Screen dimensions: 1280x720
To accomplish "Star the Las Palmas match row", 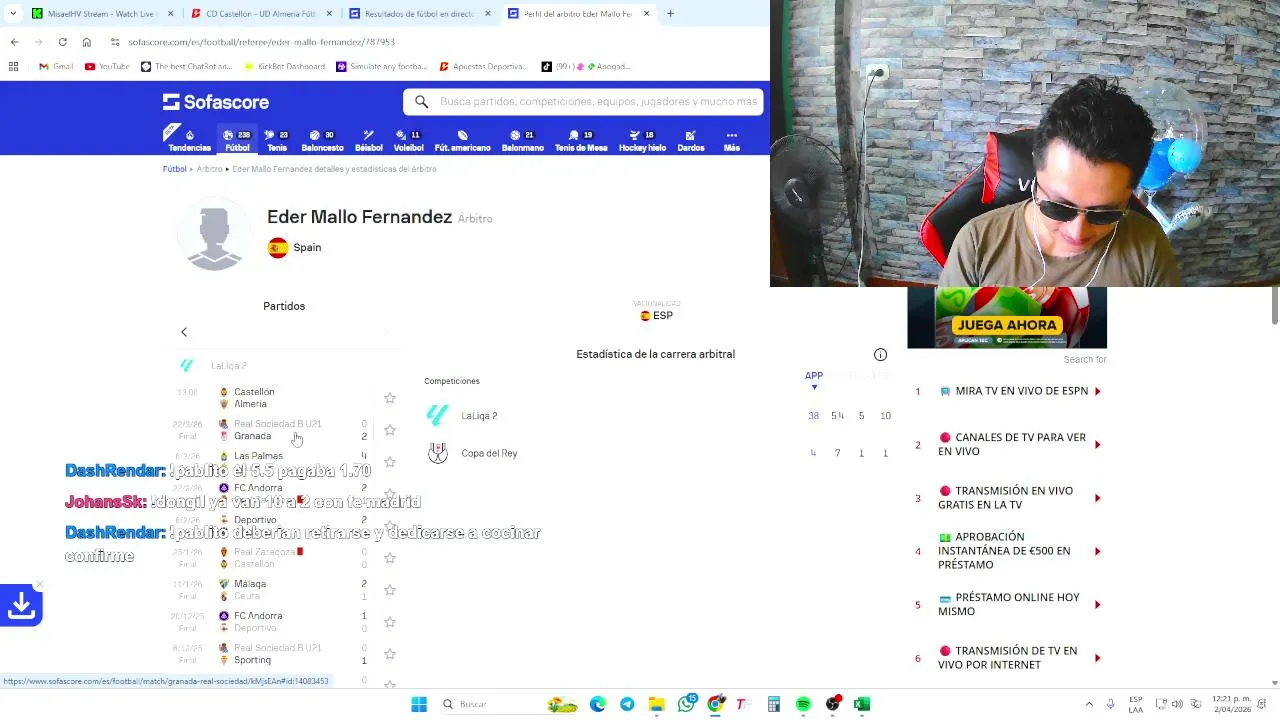I will click(x=390, y=462).
